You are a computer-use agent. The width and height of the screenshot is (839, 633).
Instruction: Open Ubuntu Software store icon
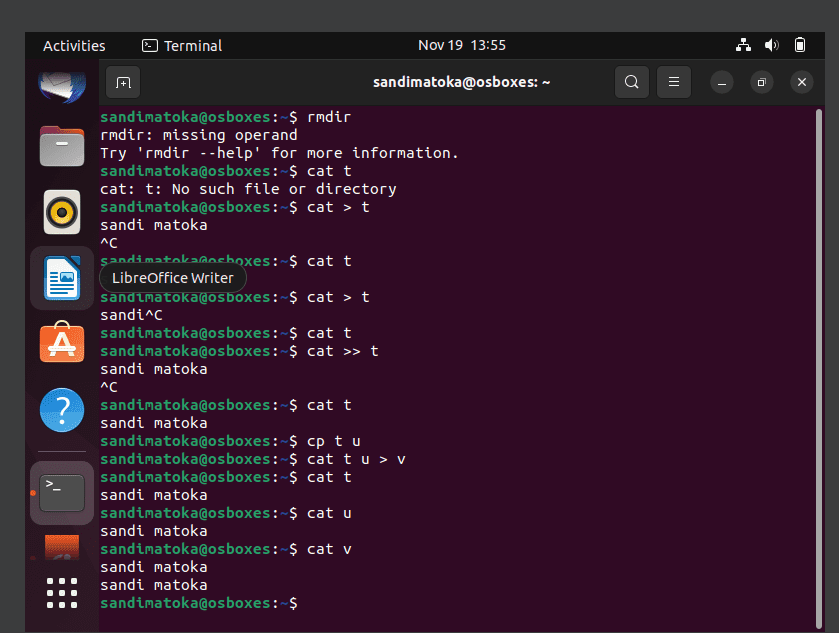pos(62,343)
